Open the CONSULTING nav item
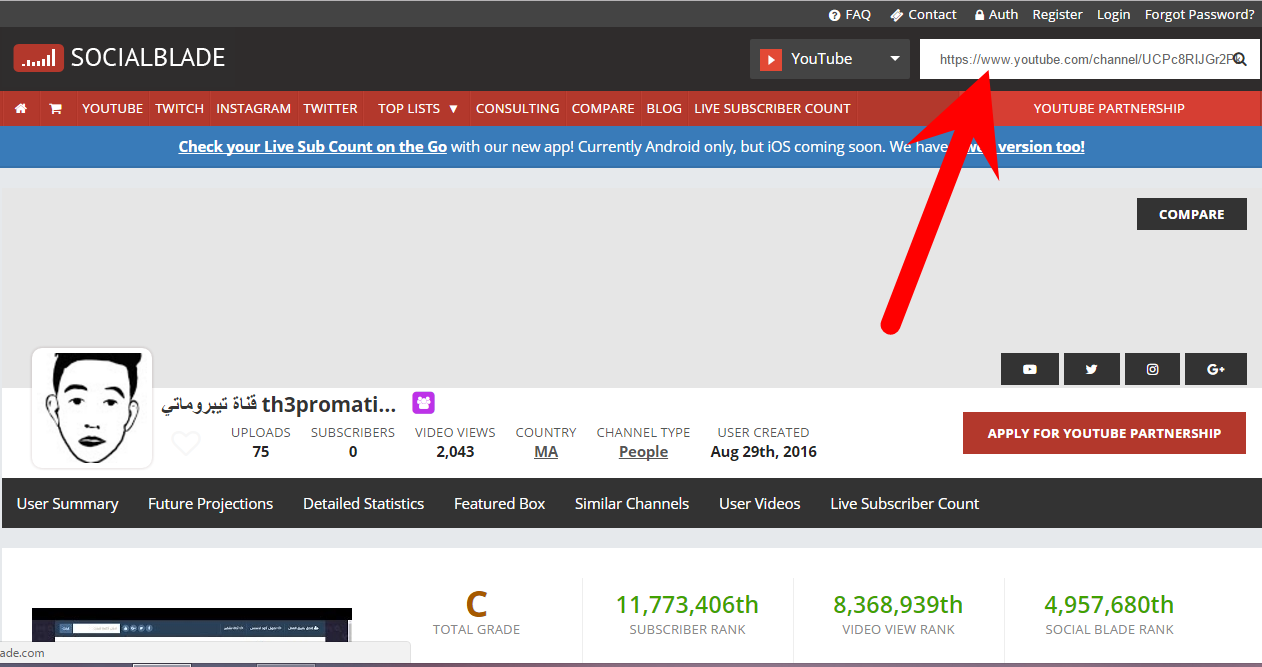Screen dimensions: 1262x667 point(518,108)
